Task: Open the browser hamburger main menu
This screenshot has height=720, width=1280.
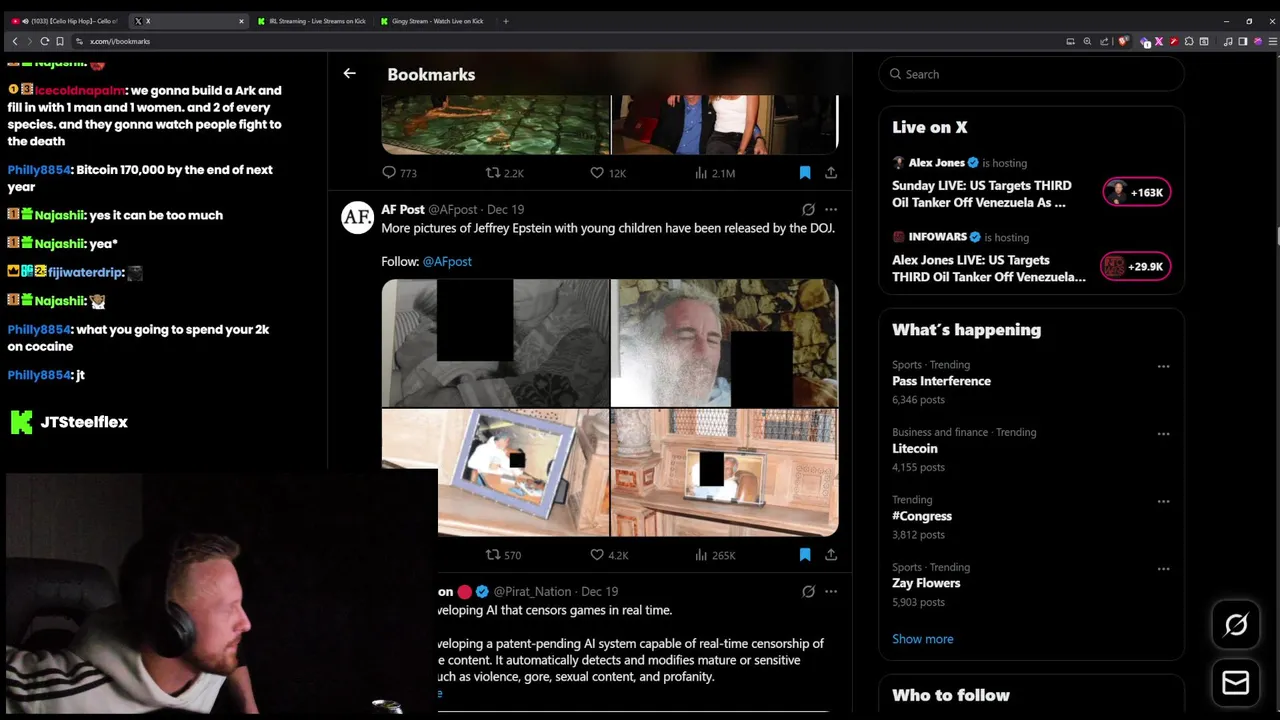Action: (x=1273, y=41)
